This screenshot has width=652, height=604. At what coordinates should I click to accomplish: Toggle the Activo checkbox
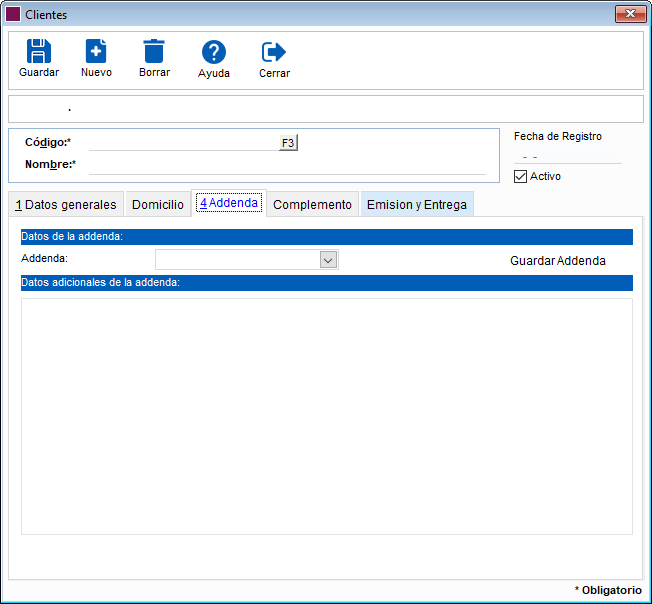[520, 177]
